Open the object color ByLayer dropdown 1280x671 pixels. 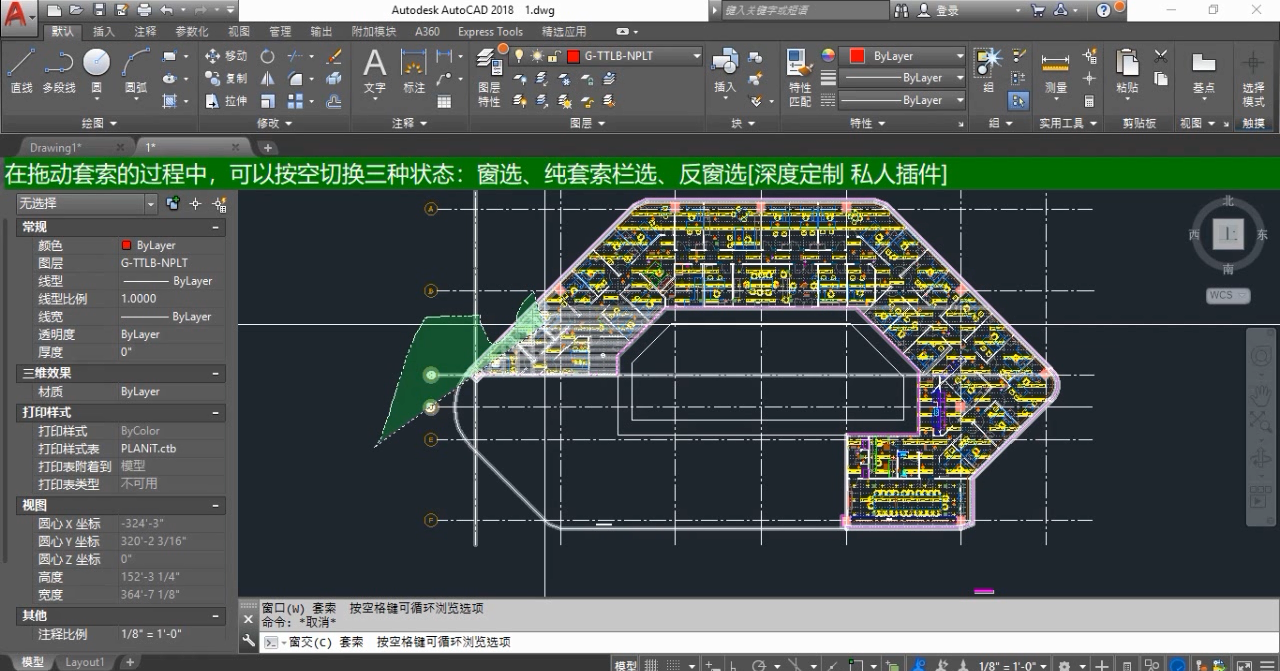tap(959, 56)
